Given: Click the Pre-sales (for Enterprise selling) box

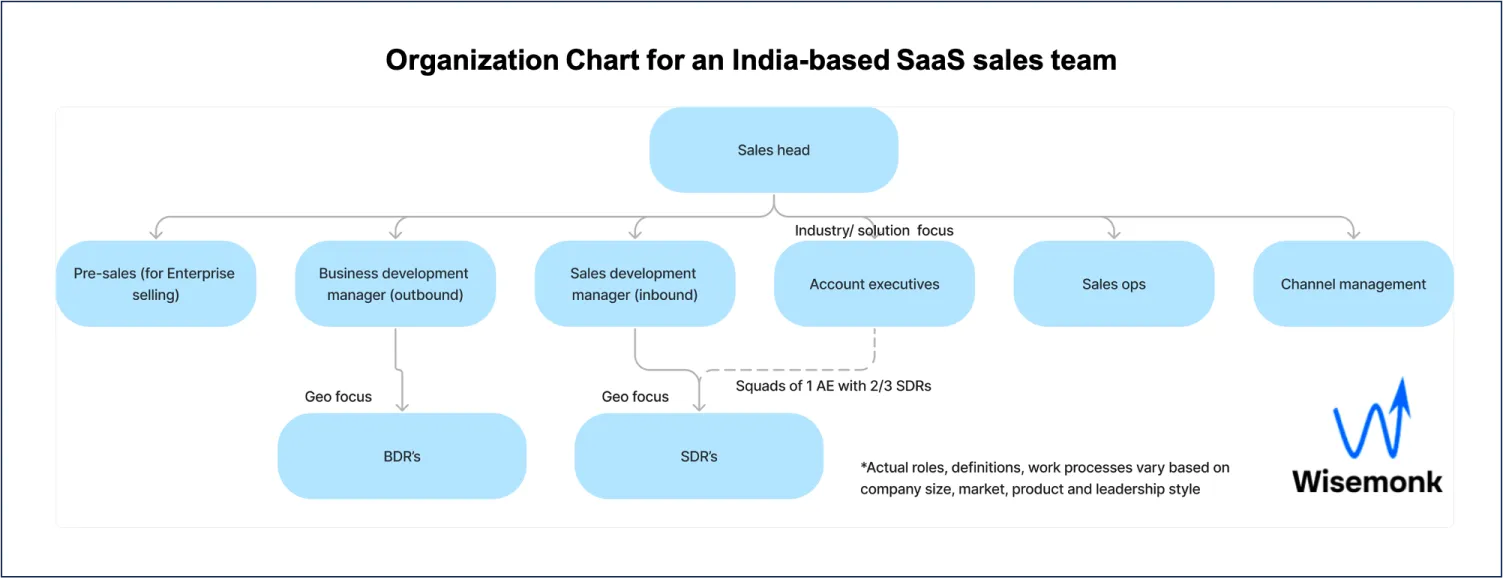Looking at the screenshot, I should click(156, 283).
